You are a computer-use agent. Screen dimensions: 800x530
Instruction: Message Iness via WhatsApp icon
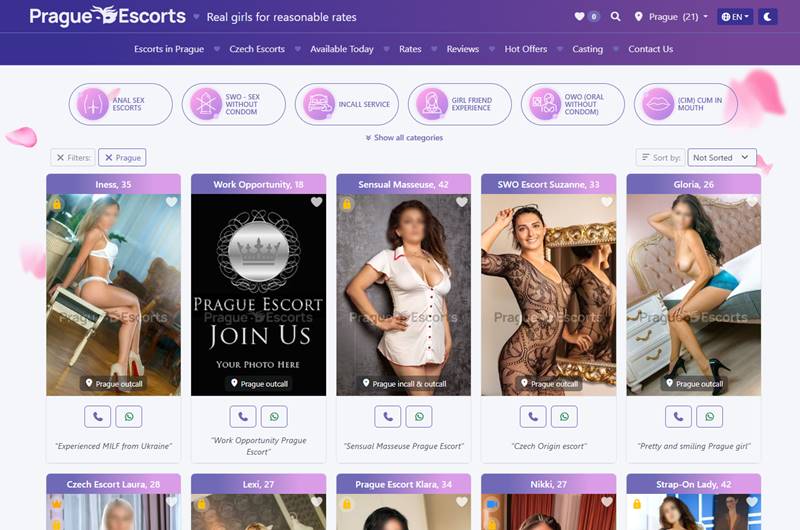pos(129,417)
